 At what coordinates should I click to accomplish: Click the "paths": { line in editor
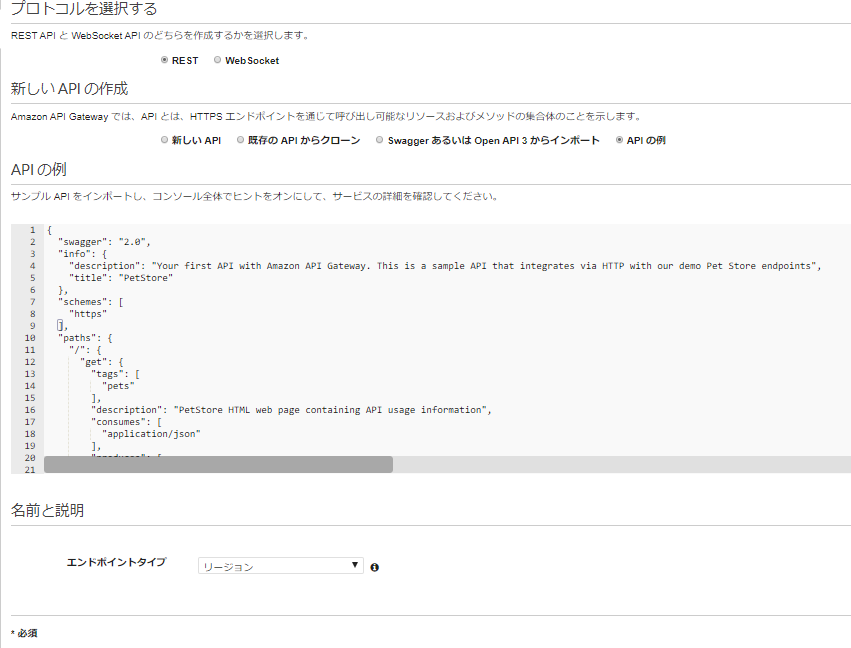[x=85, y=338]
